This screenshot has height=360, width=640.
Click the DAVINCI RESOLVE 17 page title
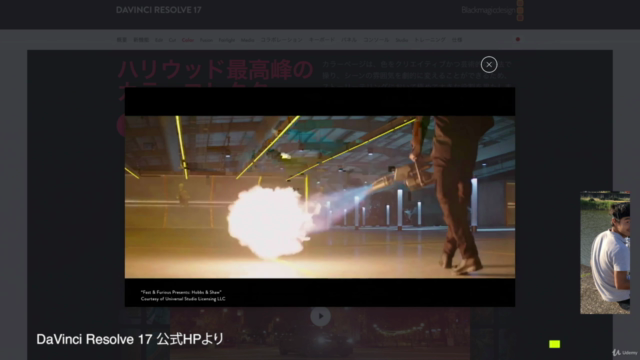[x=158, y=10]
